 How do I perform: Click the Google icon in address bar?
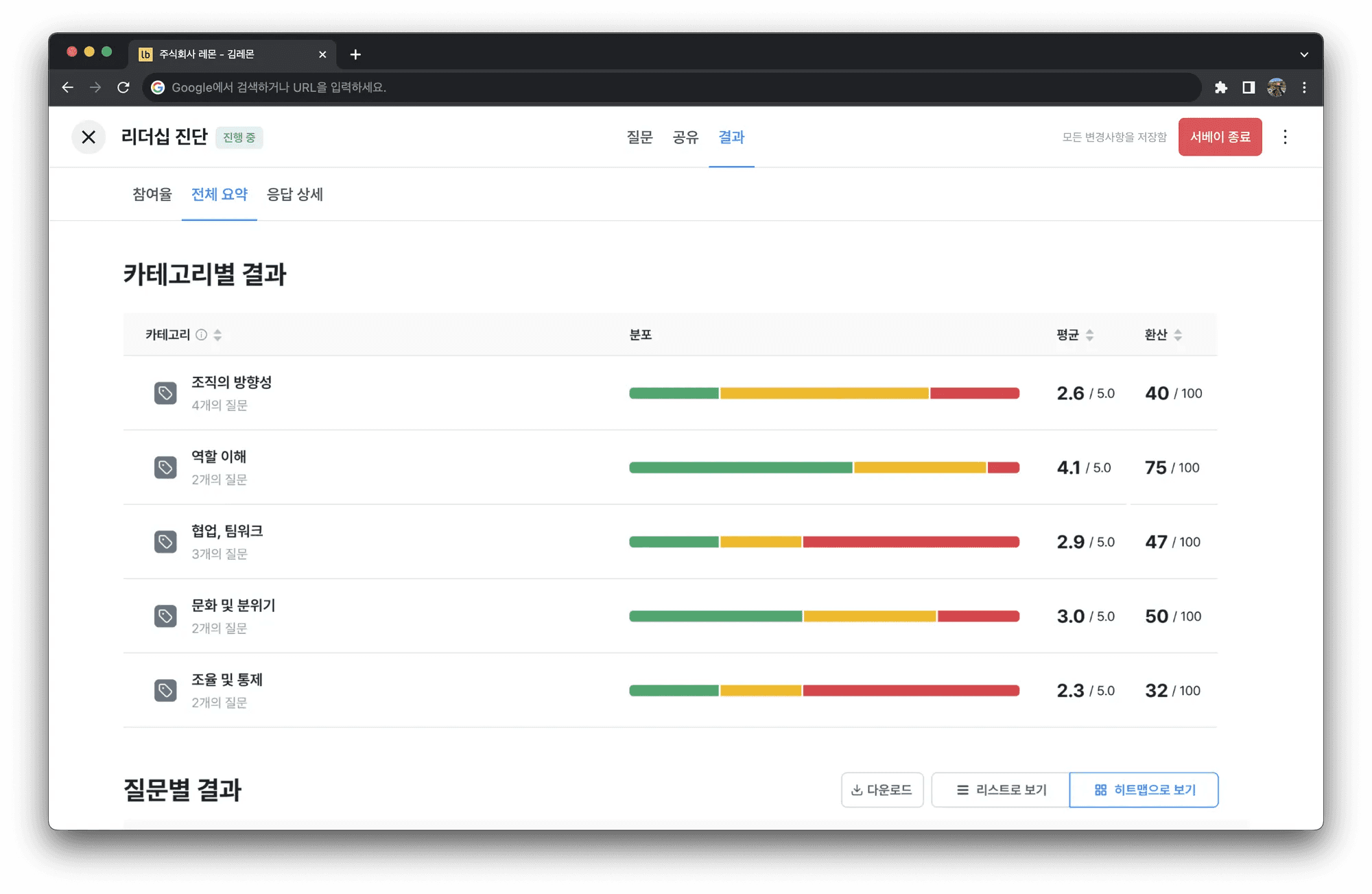[158, 87]
